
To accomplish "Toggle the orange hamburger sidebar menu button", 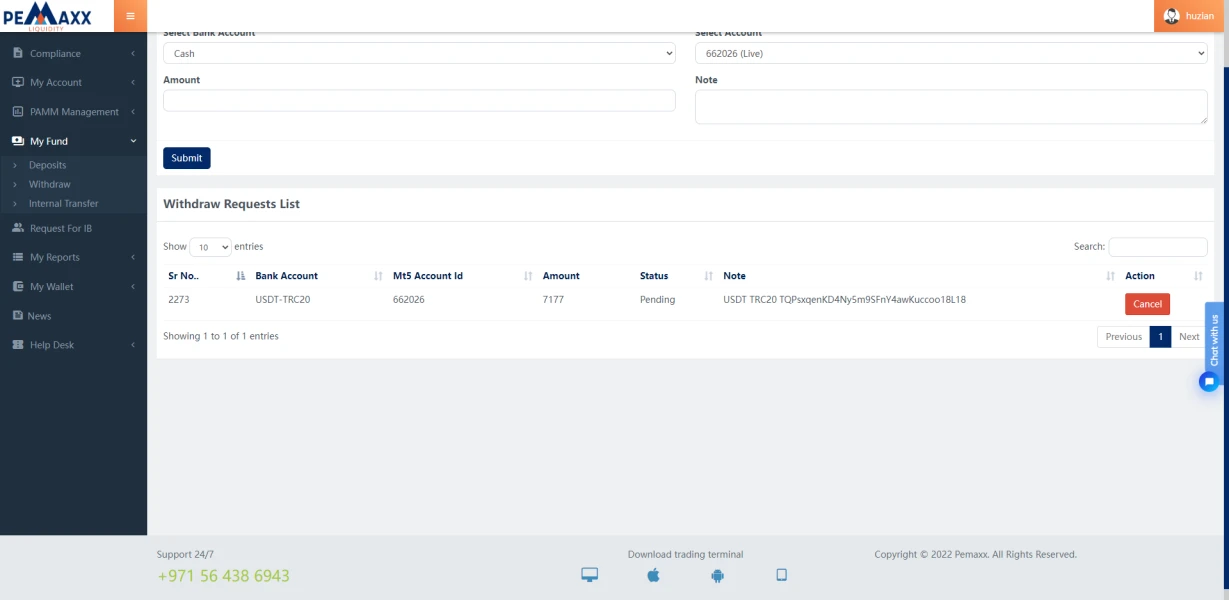I will 130,16.
